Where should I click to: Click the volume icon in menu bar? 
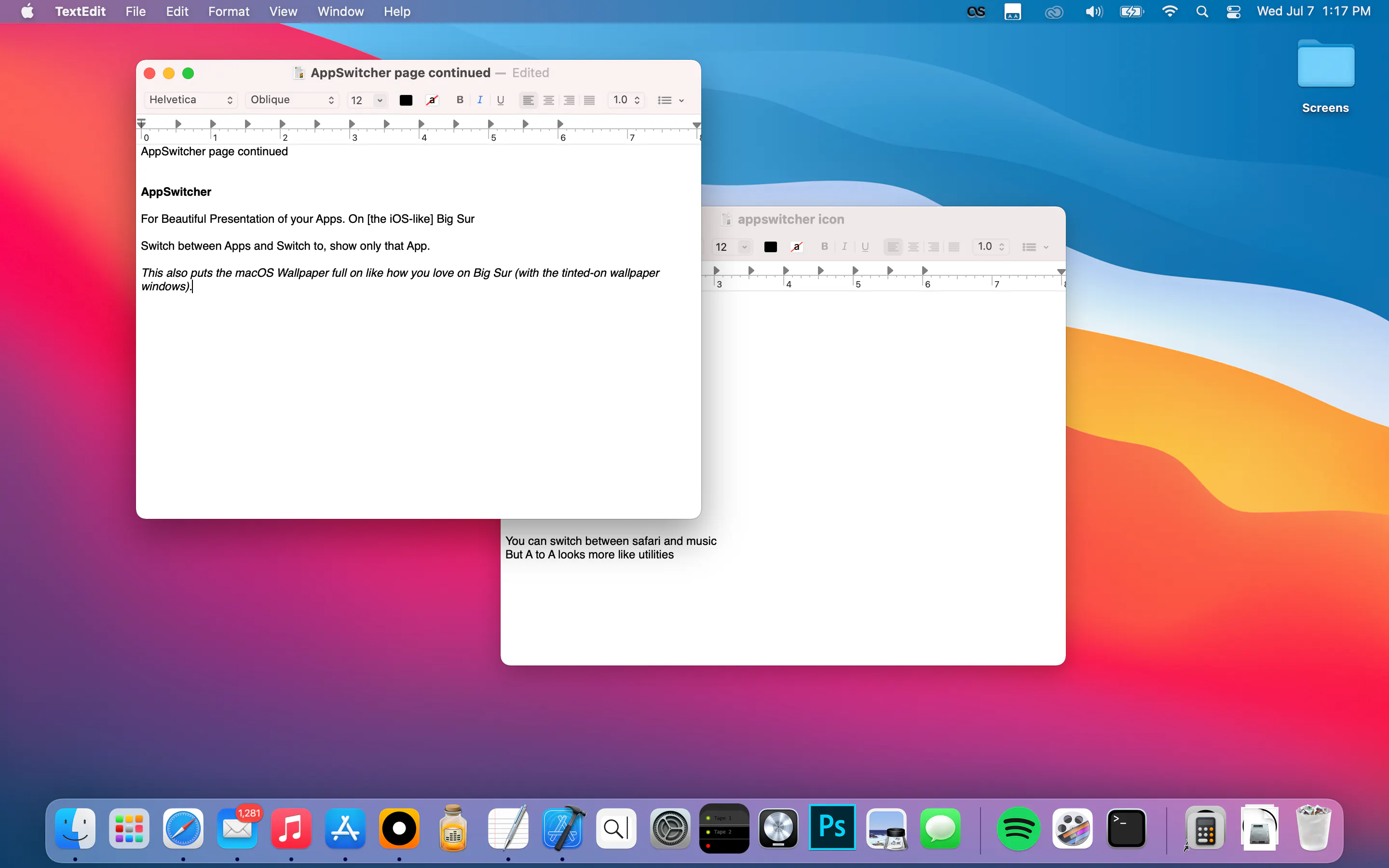point(1093,12)
